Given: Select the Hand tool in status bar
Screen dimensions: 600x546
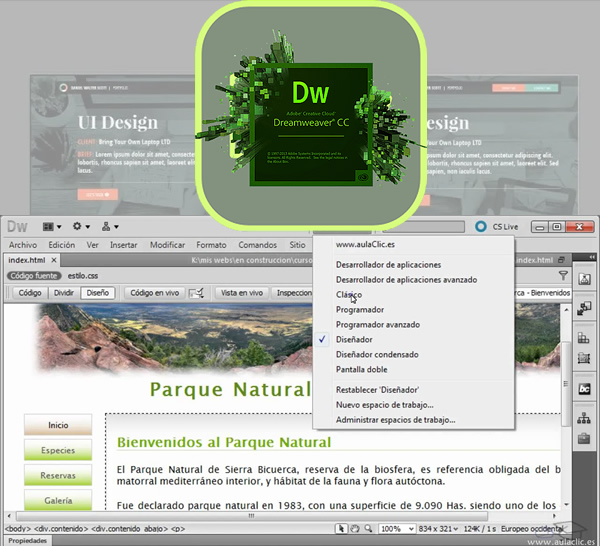Looking at the screenshot, I should click(355, 528).
